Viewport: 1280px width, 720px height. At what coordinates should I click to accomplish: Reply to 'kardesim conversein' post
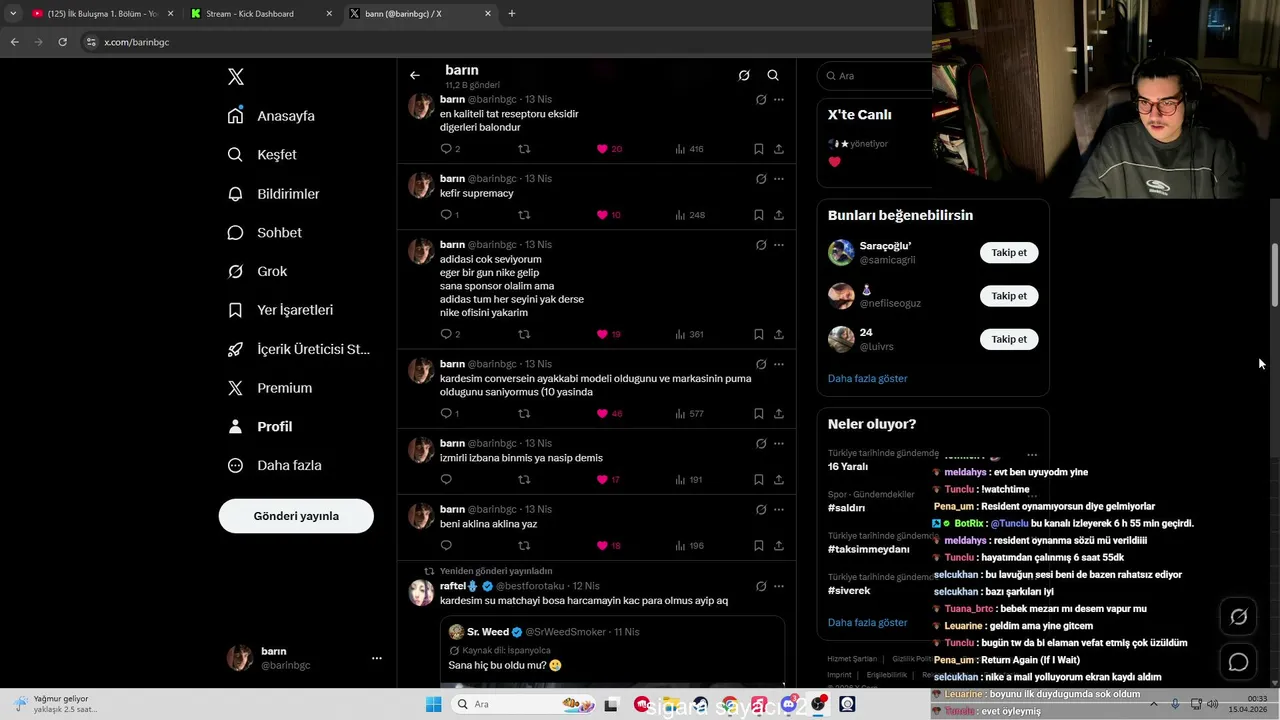click(446, 414)
